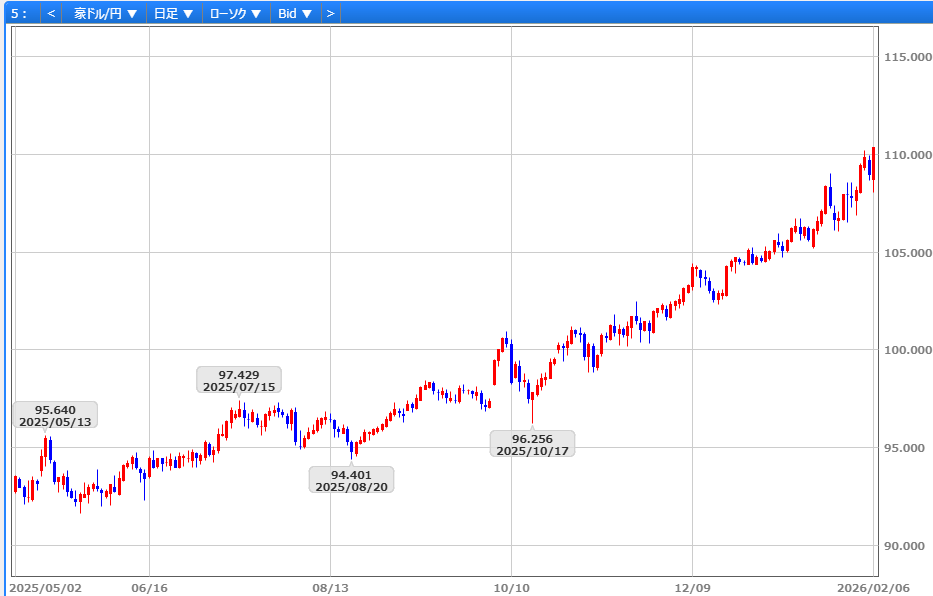Click the 110.000 price axis label
Viewport: 933px width, 596px height.
point(907,155)
